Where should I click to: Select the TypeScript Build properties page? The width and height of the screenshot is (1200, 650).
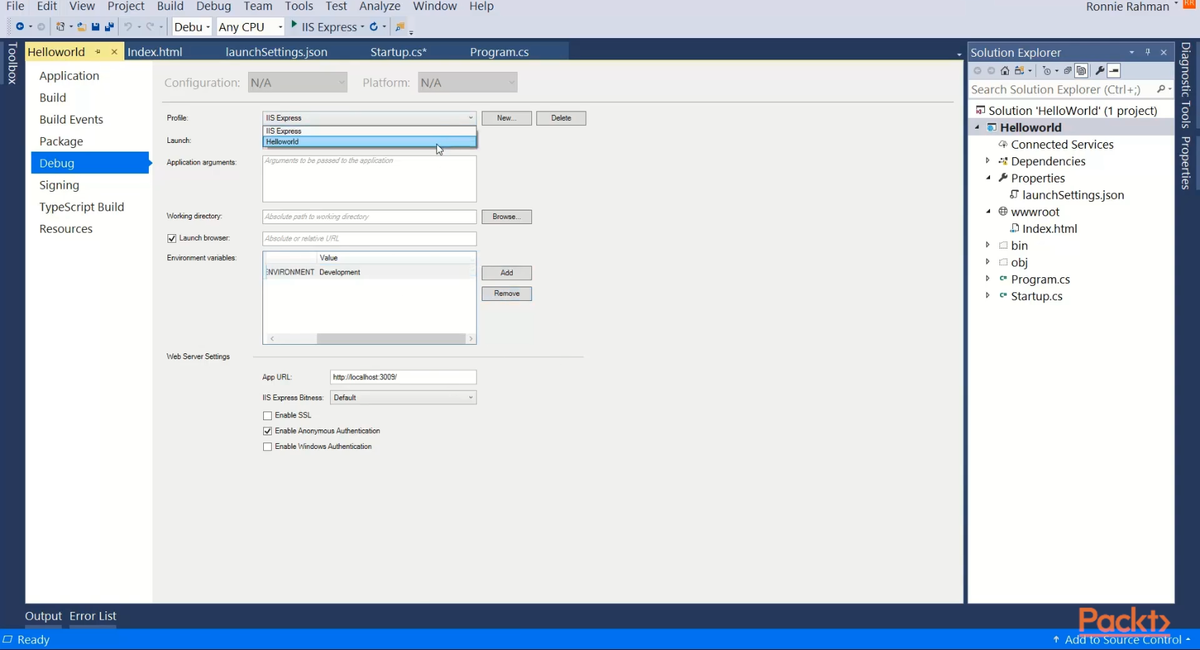pos(82,207)
